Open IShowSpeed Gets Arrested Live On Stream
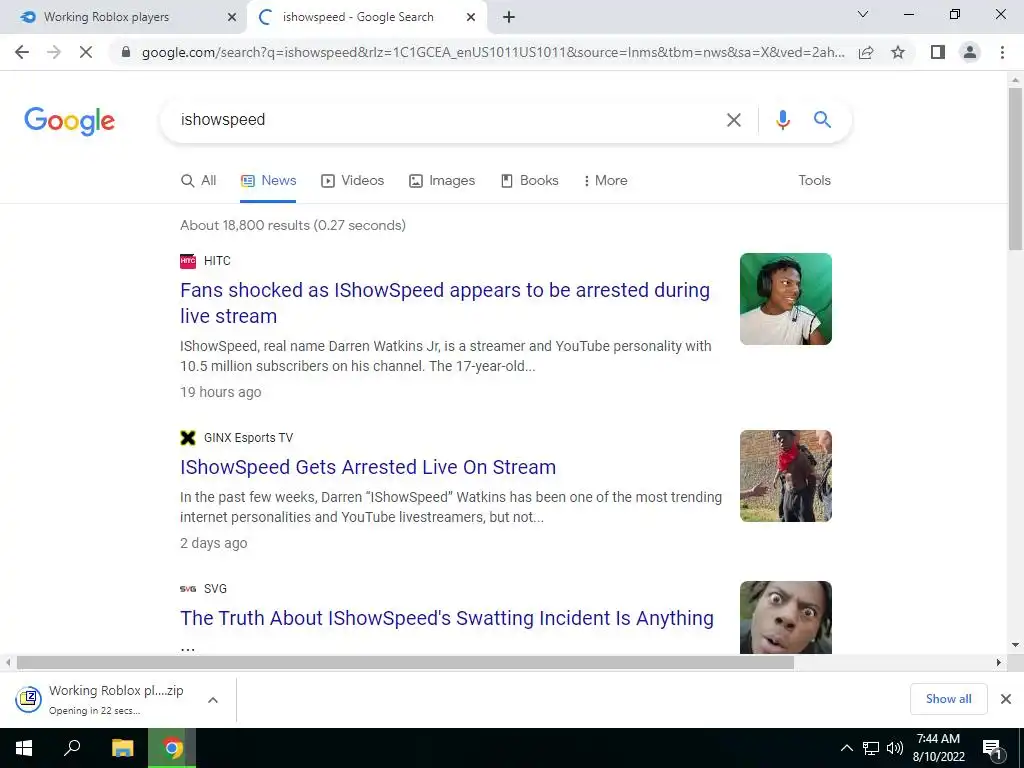 coord(368,467)
